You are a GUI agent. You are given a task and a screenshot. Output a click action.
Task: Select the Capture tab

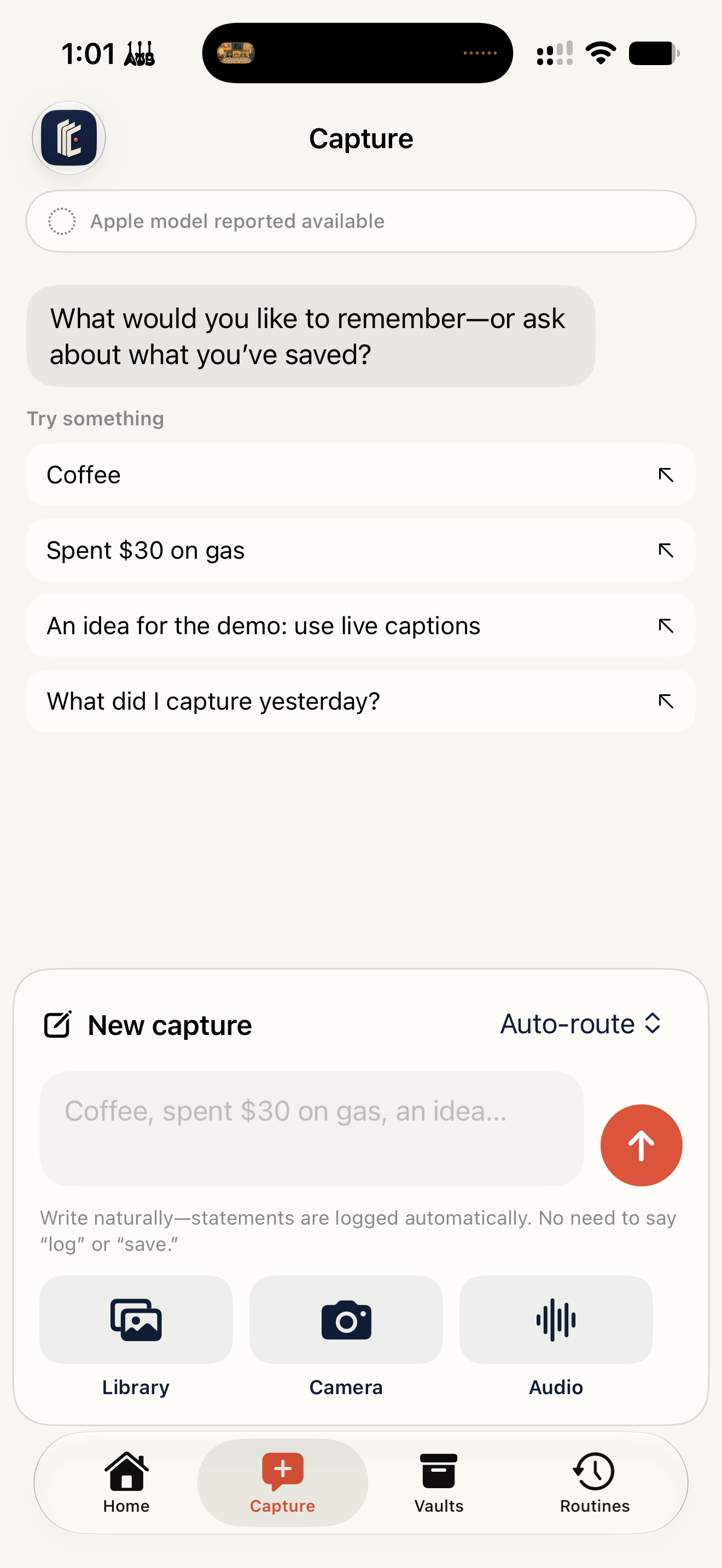point(282,1482)
